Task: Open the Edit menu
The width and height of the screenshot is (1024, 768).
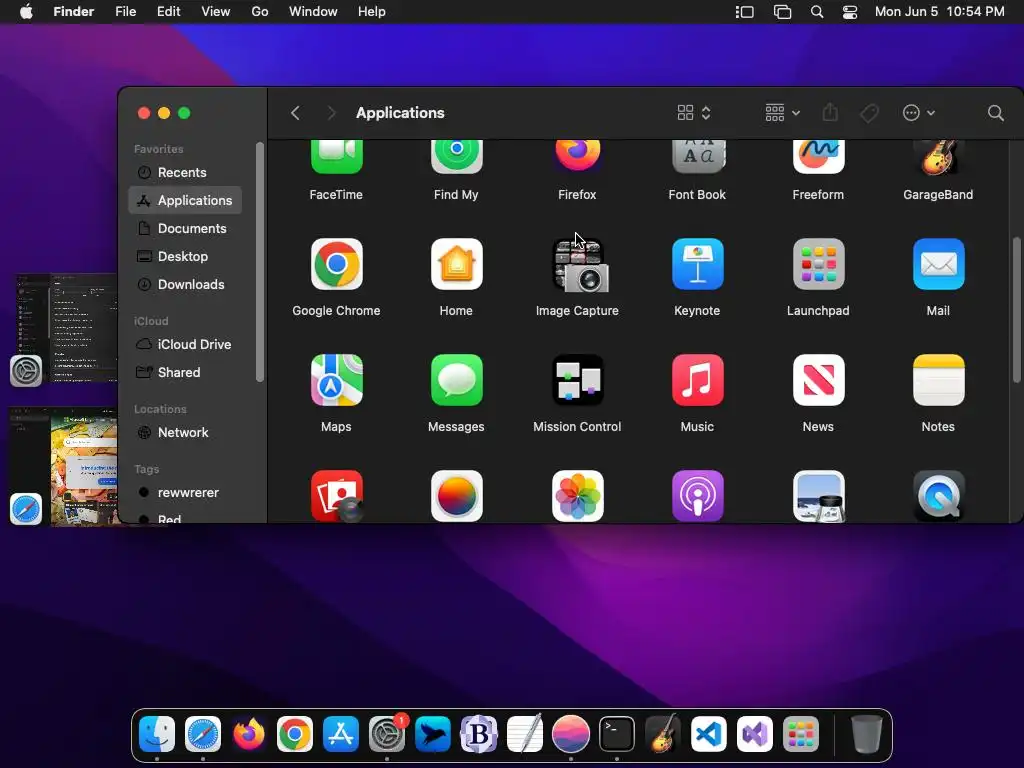Action: 168,12
